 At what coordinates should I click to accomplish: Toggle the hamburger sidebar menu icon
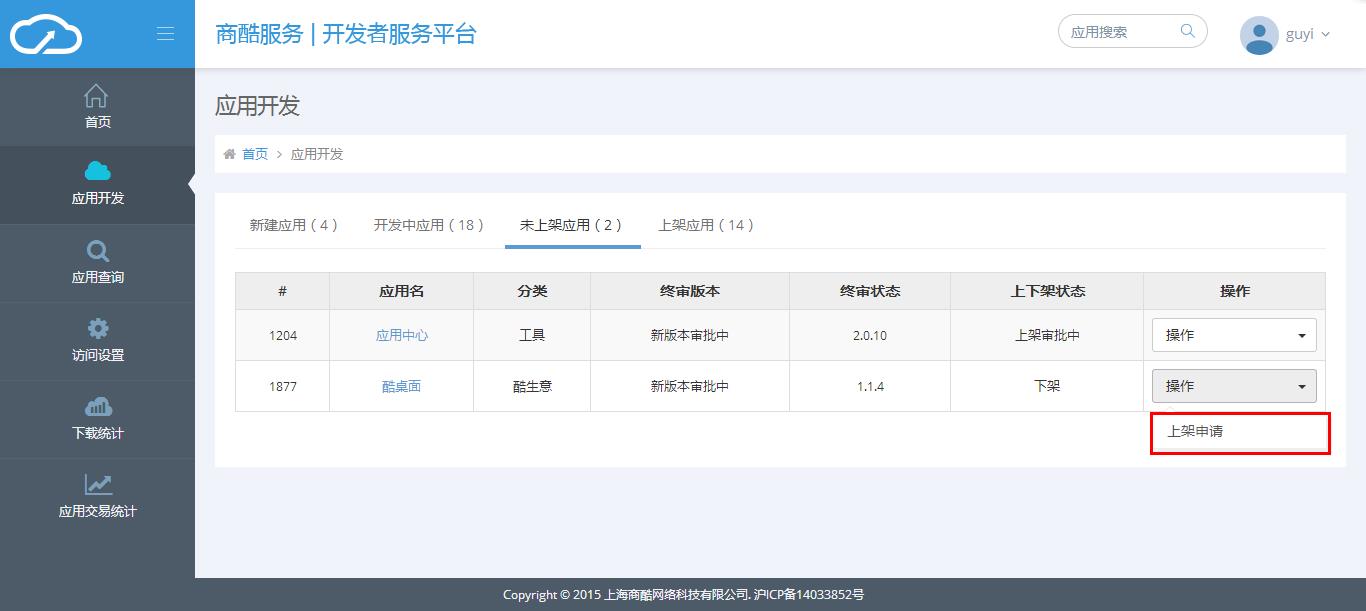(x=166, y=34)
